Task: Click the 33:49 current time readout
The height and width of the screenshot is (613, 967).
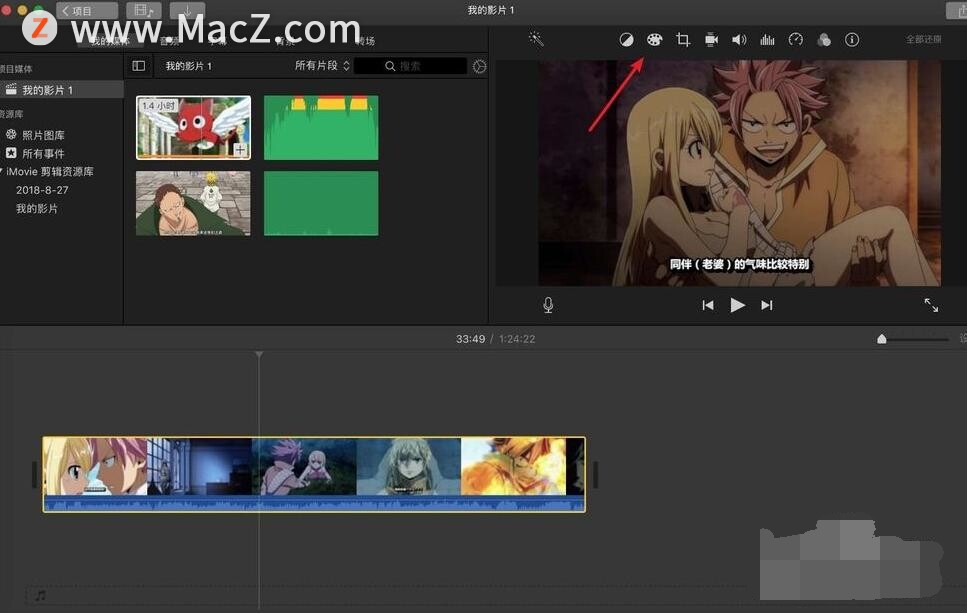Action: [471, 339]
